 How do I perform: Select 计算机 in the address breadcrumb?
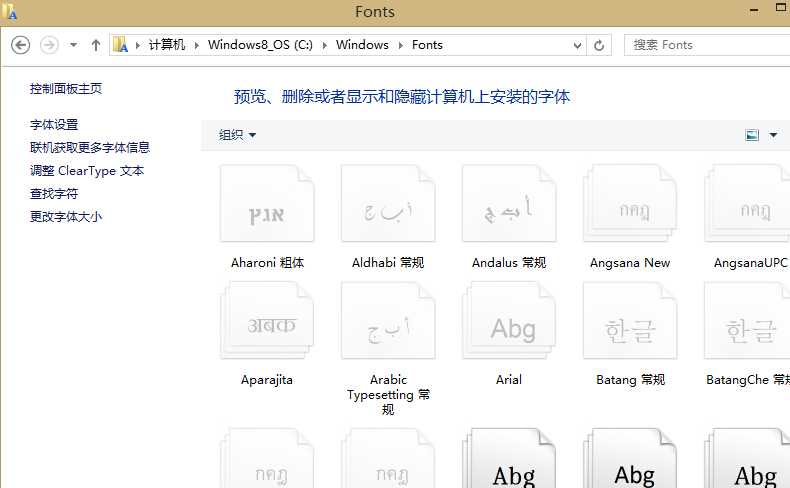coord(167,45)
